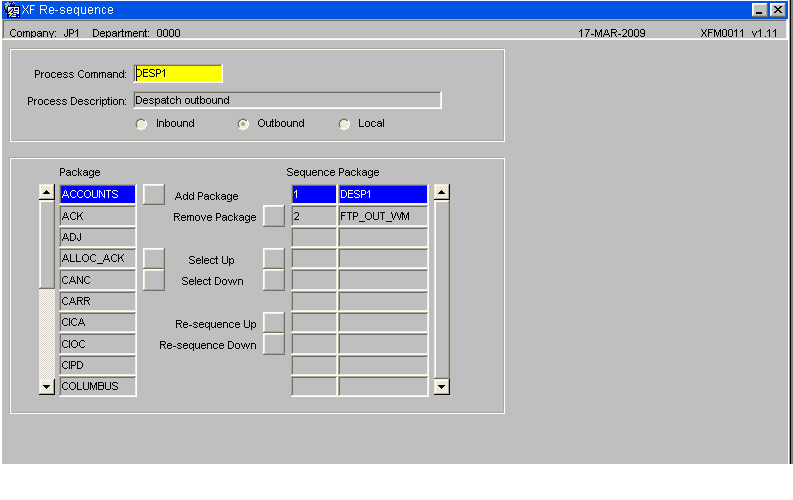Click the Add Package button

[x=154, y=195]
